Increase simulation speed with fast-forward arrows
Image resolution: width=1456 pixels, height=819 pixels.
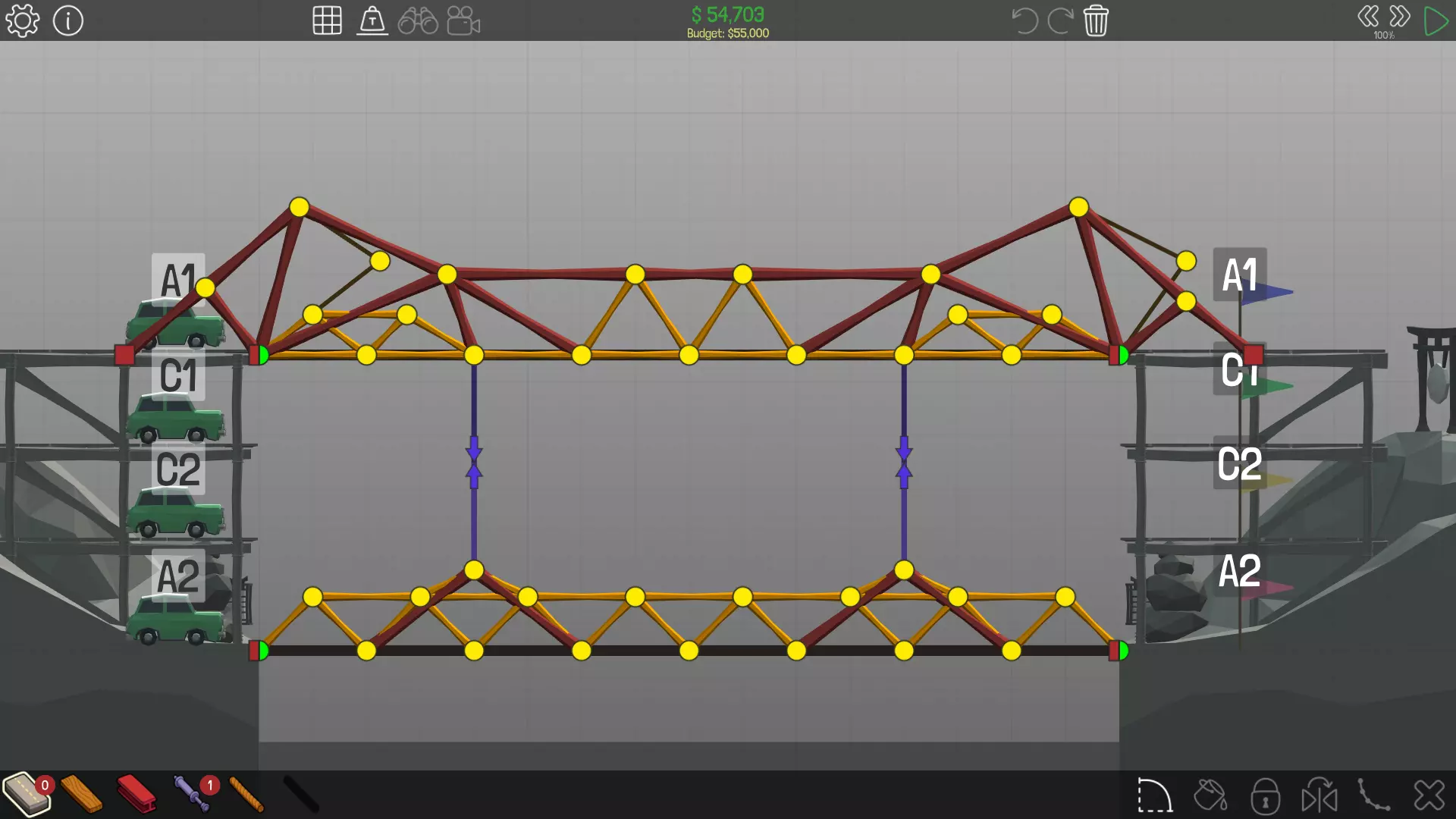click(x=1400, y=16)
